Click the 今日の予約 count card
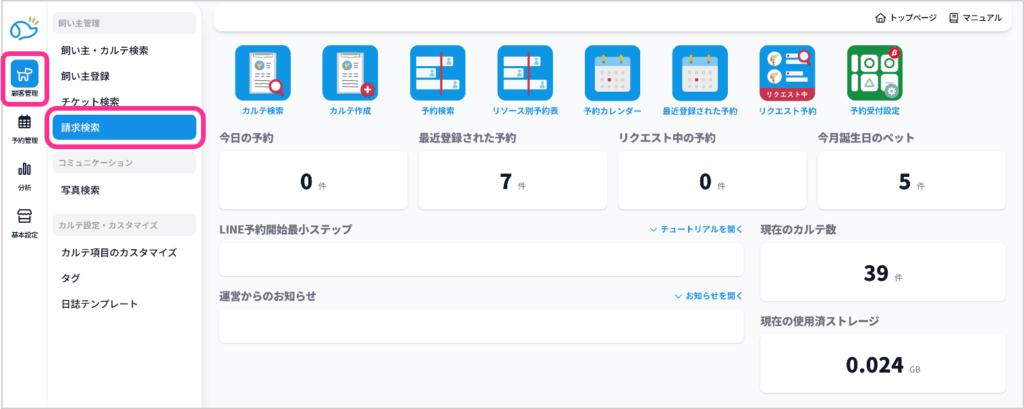The height and width of the screenshot is (409, 1024). point(312,181)
